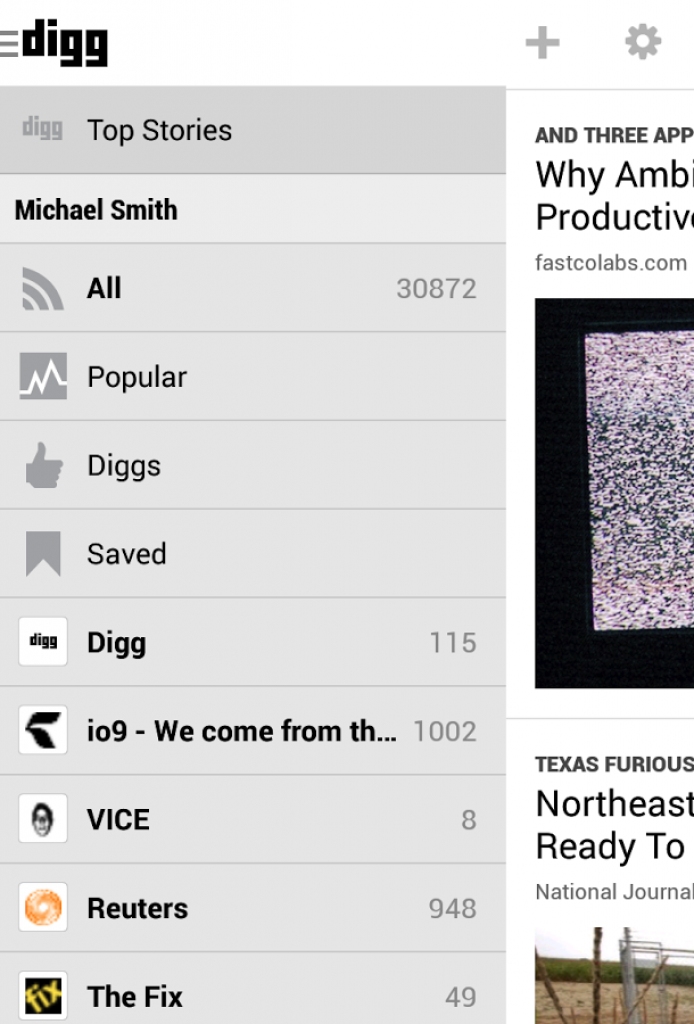The width and height of the screenshot is (694, 1024).
Task: Open the Top Stories menu item
Action: [159, 130]
